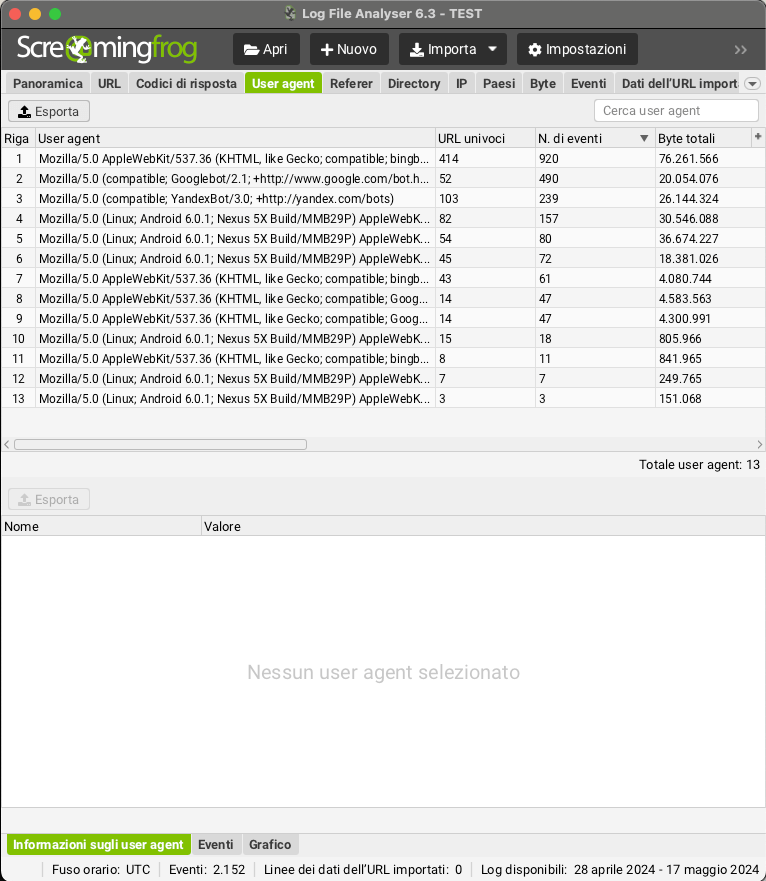Select the YandexBot/3.0 user agent row

tap(234, 198)
